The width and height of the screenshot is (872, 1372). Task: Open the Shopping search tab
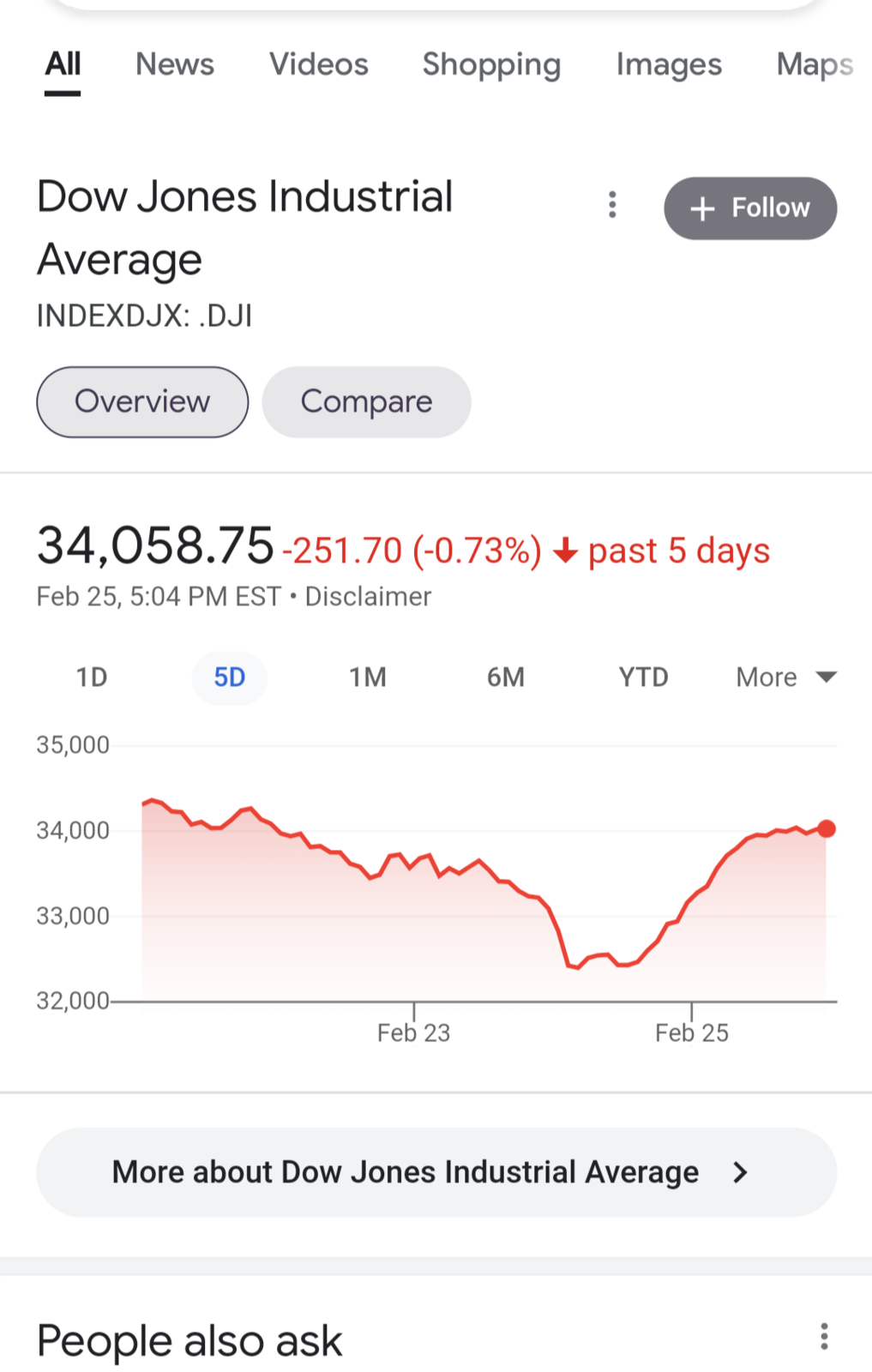pyautogui.click(x=491, y=65)
